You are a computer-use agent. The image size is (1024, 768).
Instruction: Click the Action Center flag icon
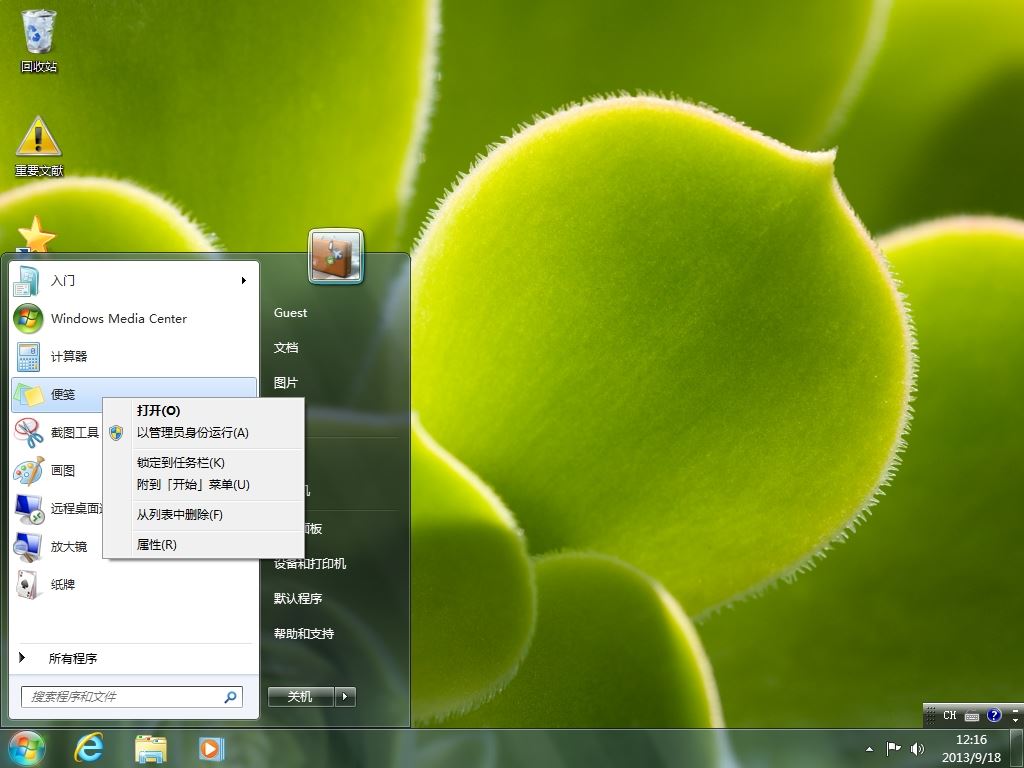click(893, 748)
